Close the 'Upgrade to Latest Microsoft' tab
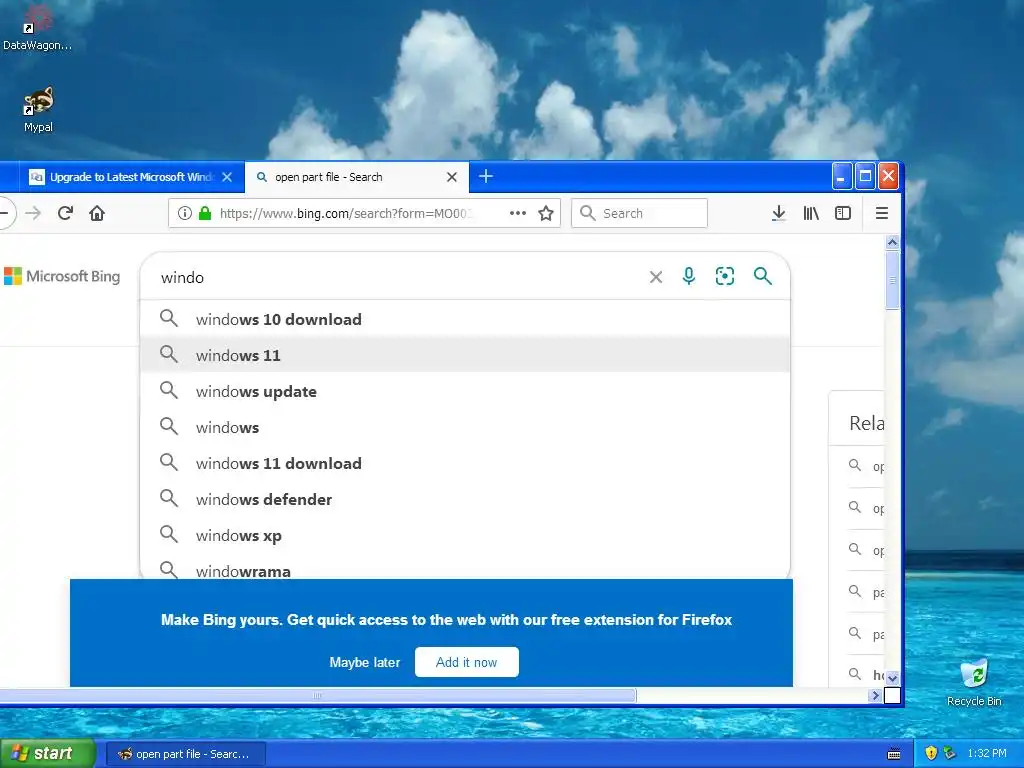Viewport: 1024px width, 768px height. (227, 177)
